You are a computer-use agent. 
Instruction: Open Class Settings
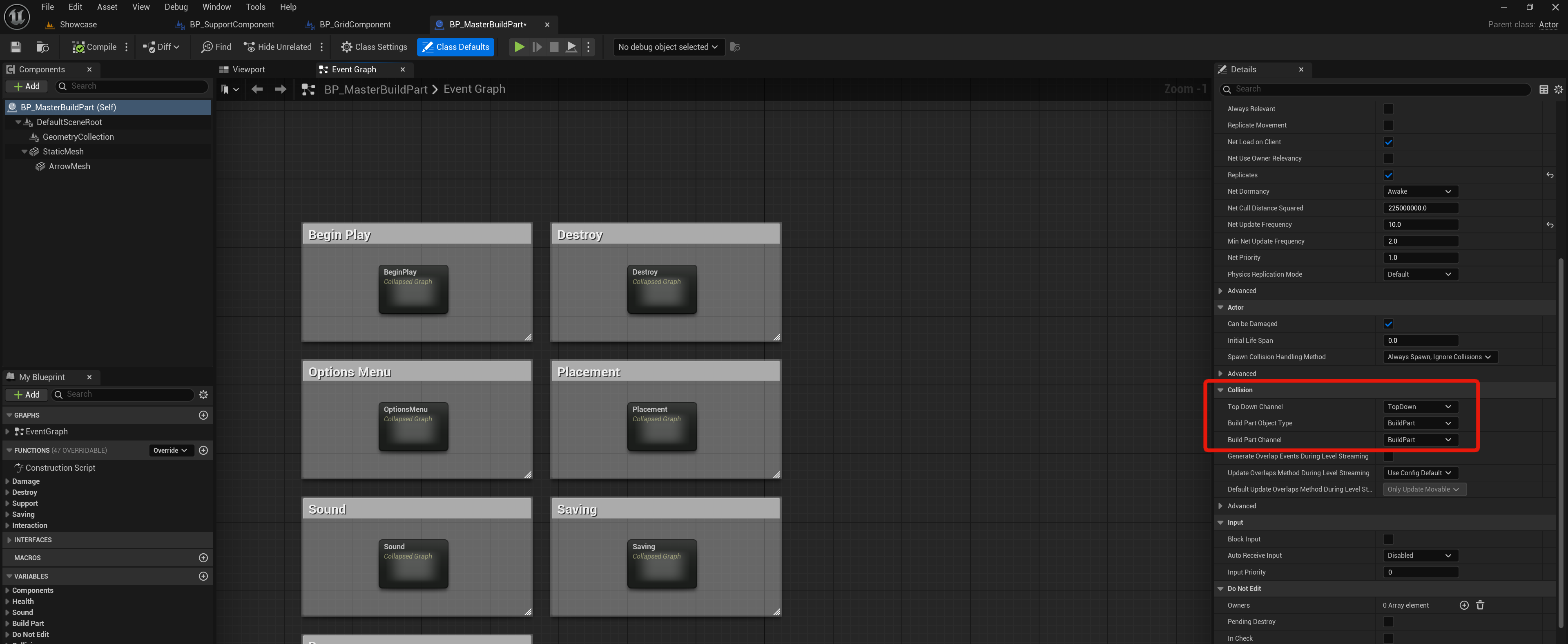[374, 47]
